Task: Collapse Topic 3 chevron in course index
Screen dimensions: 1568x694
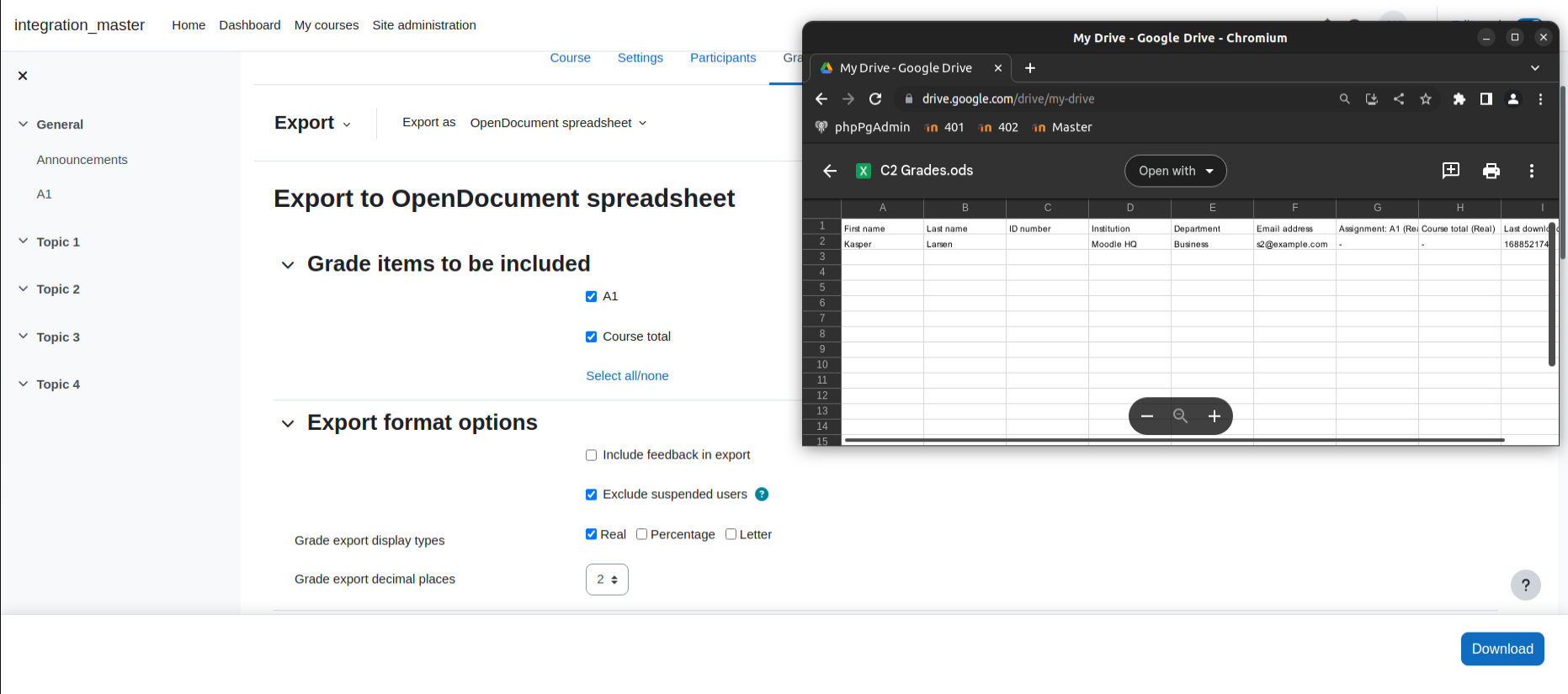Action: point(24,336)
